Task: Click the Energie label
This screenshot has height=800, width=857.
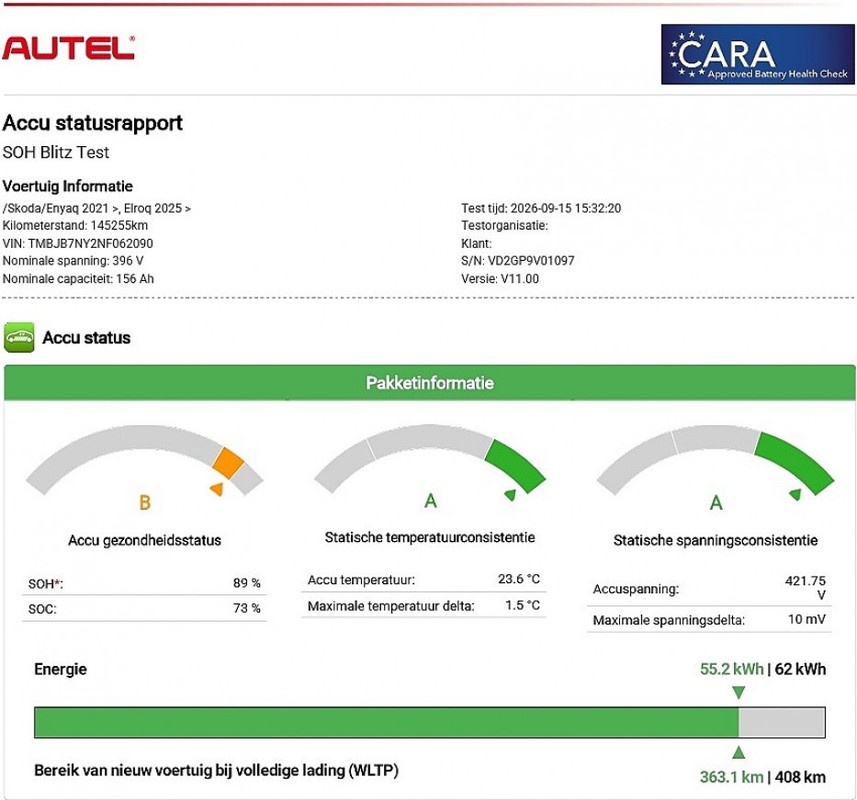Action: [x=61, y=669]
